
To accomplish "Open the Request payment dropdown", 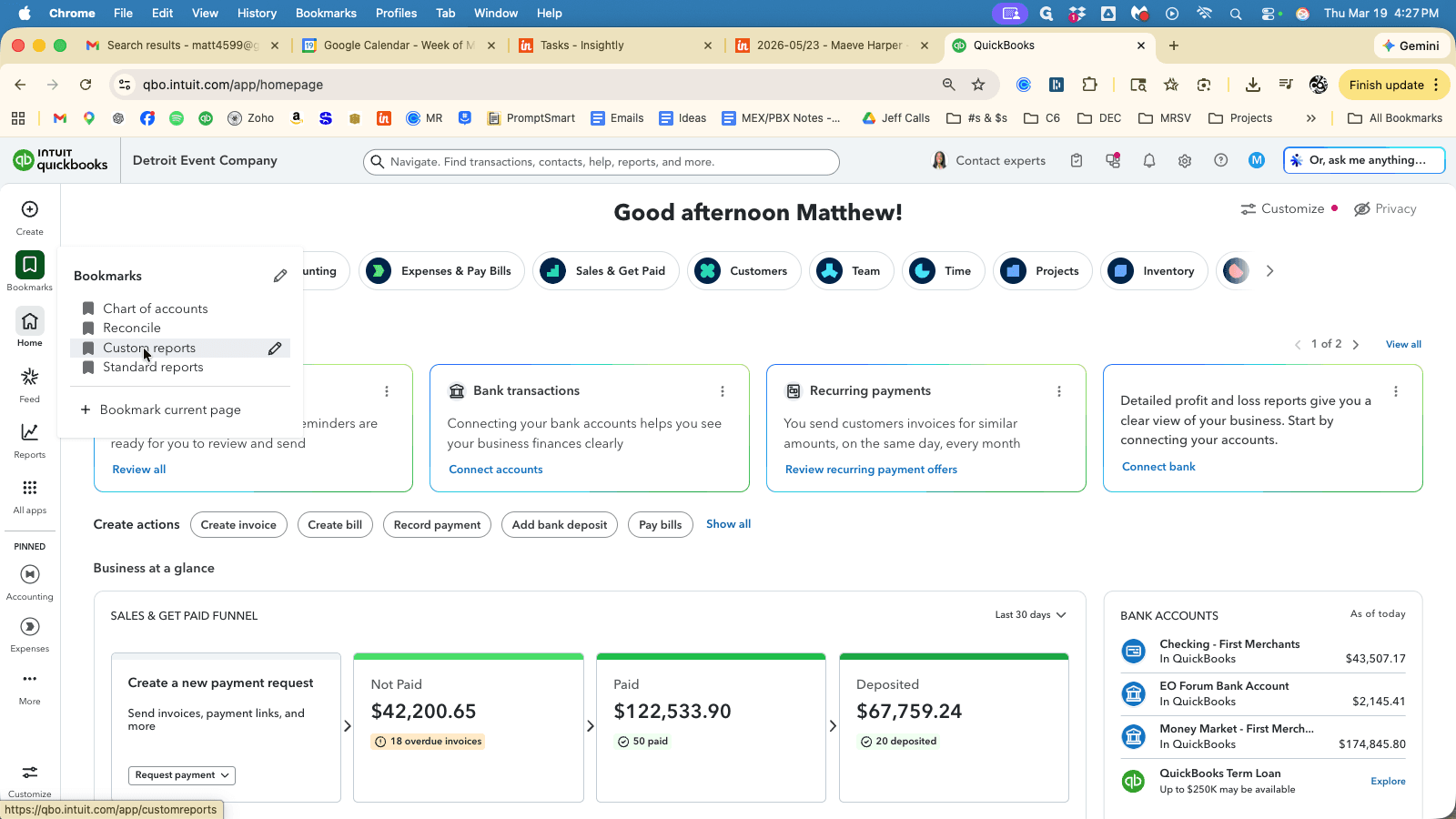I will (182, 775).
